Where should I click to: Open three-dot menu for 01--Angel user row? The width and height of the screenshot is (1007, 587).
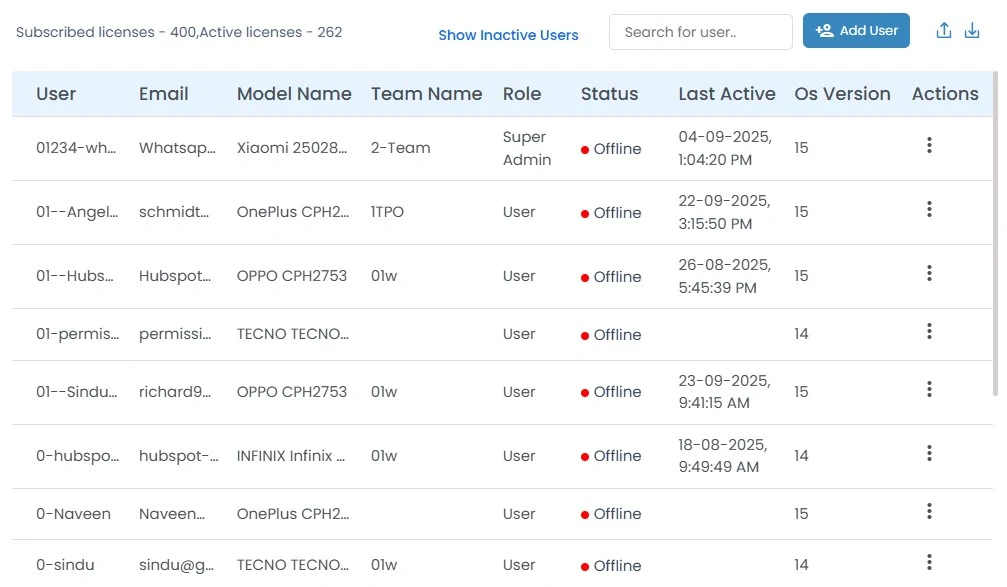(x=929, y=210)
